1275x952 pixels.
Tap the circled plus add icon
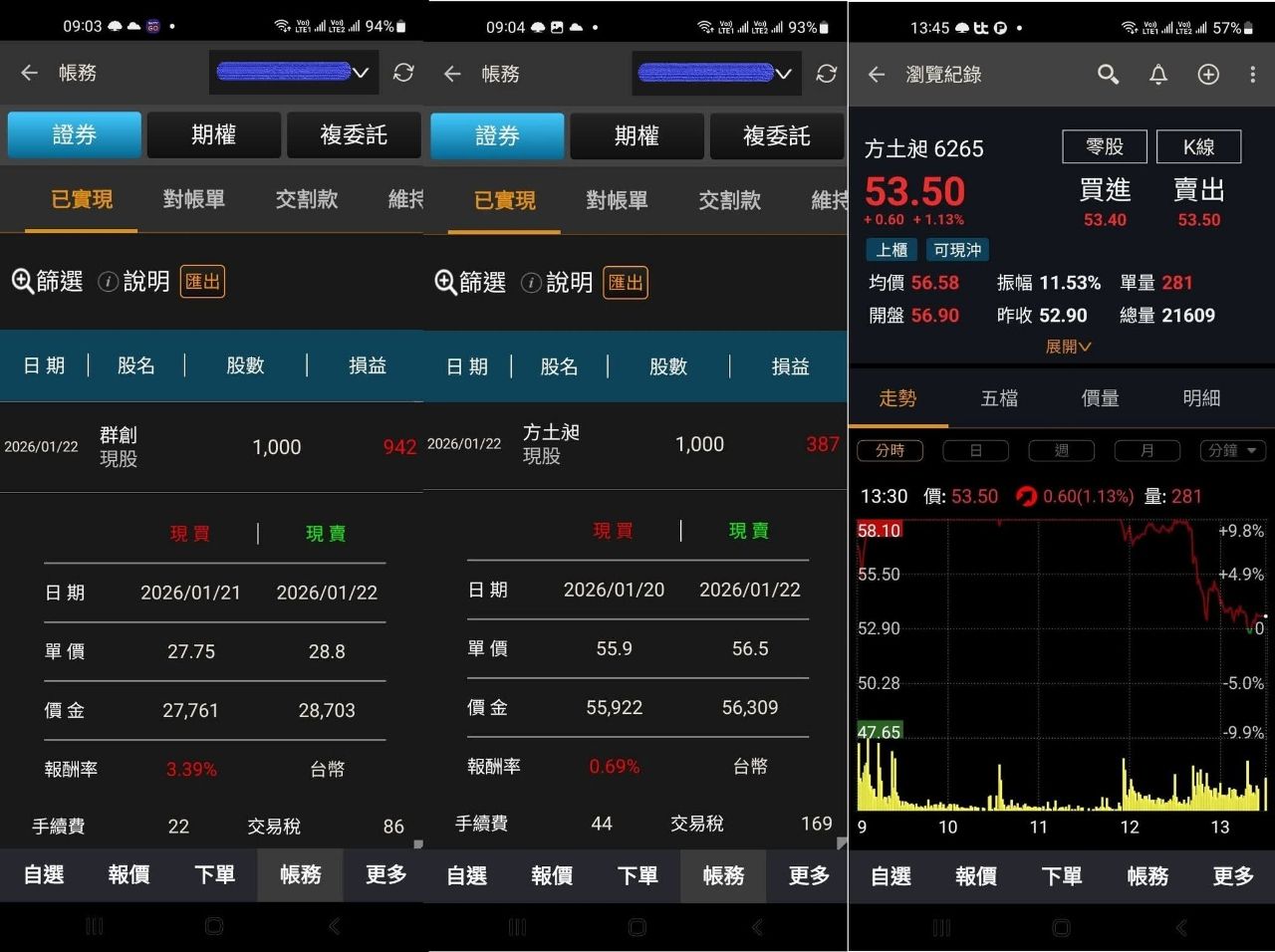click(1207, 74)
